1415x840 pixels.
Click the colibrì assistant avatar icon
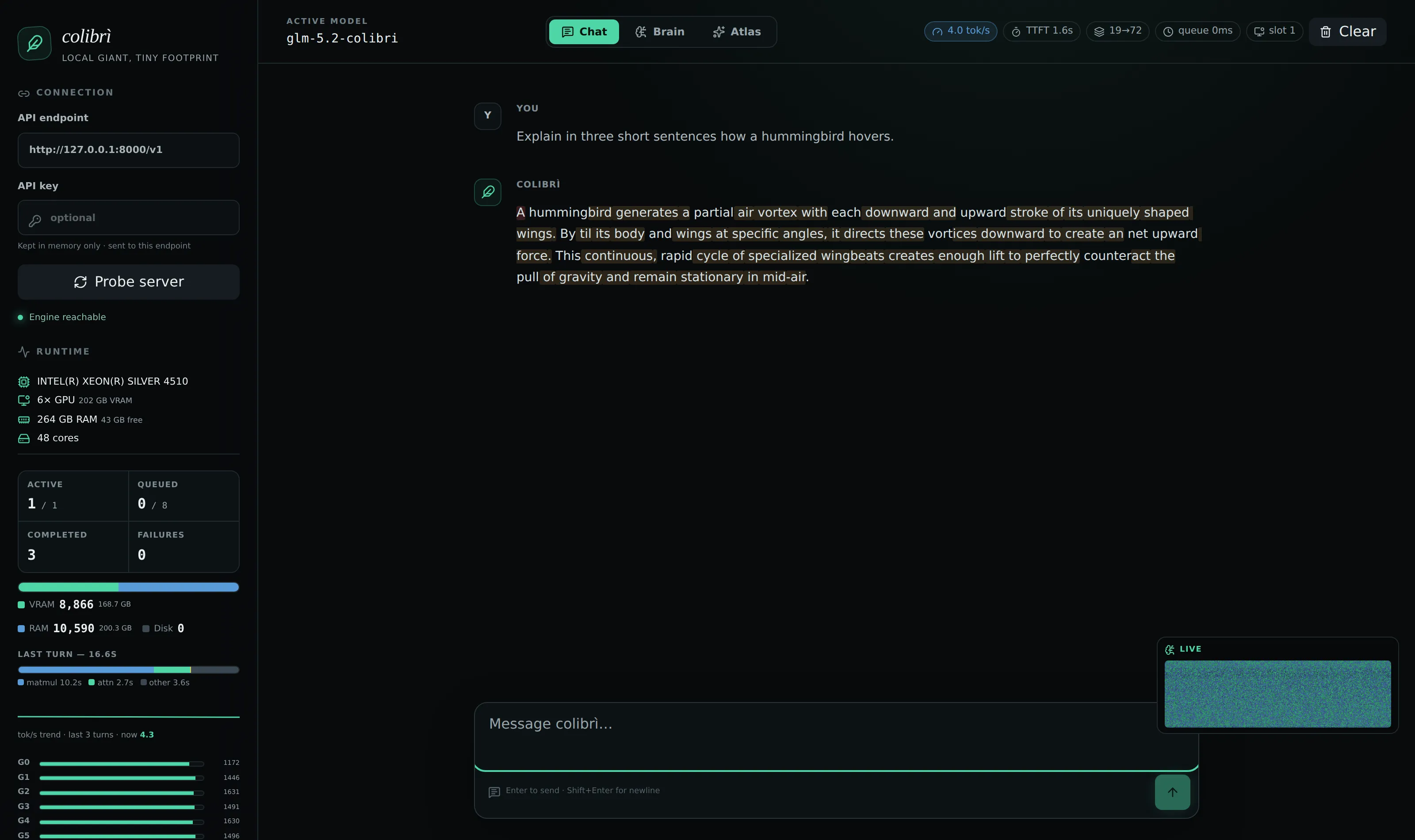[x=487, y=192]
